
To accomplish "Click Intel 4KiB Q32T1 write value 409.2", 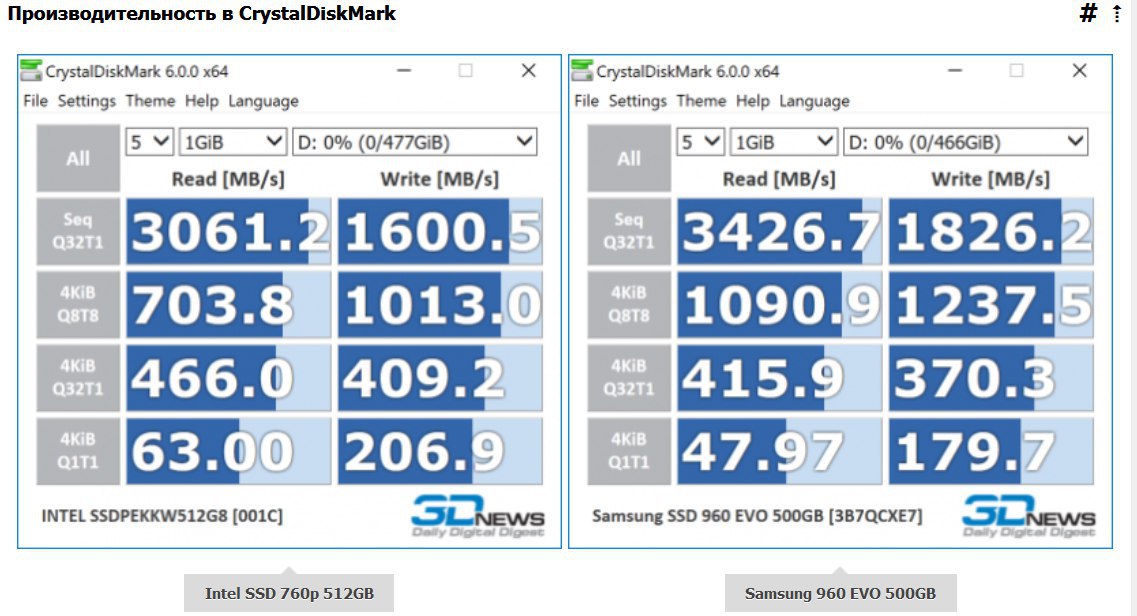I will 440,378.
